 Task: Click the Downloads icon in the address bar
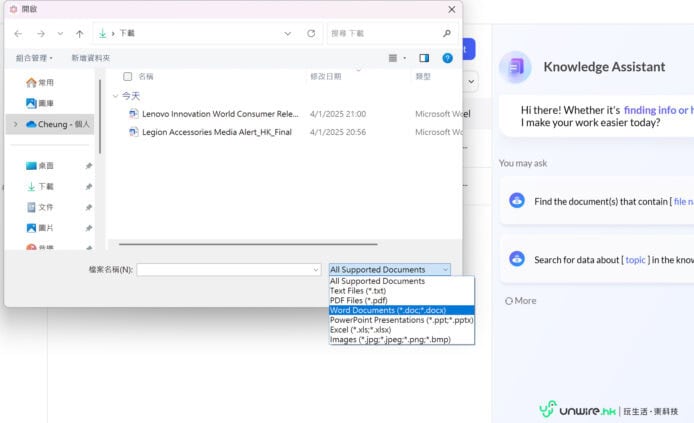pyautogui.click(x=103, y=33)
